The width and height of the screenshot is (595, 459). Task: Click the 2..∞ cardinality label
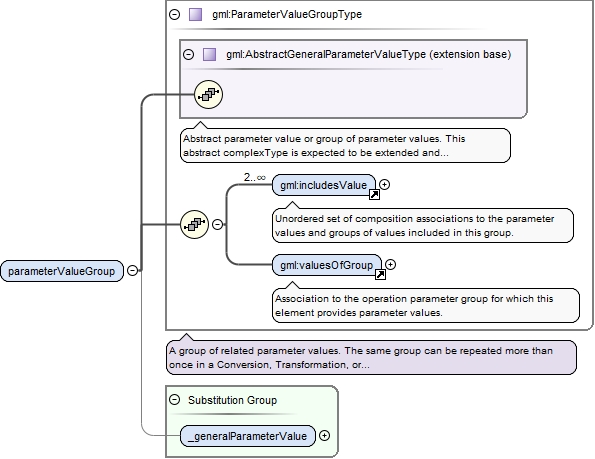point(255,177)
